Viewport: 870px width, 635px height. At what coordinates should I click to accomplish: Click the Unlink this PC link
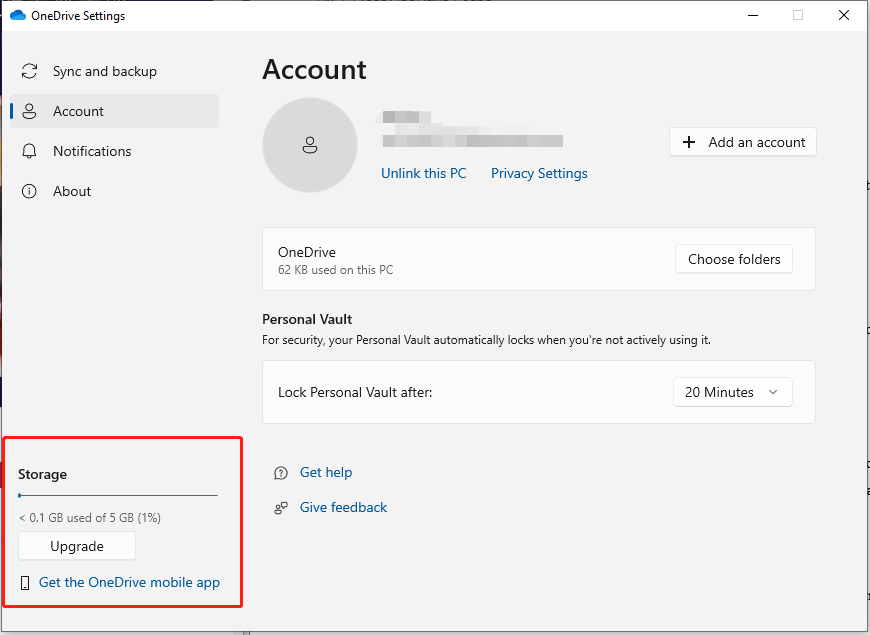(423, 173)
